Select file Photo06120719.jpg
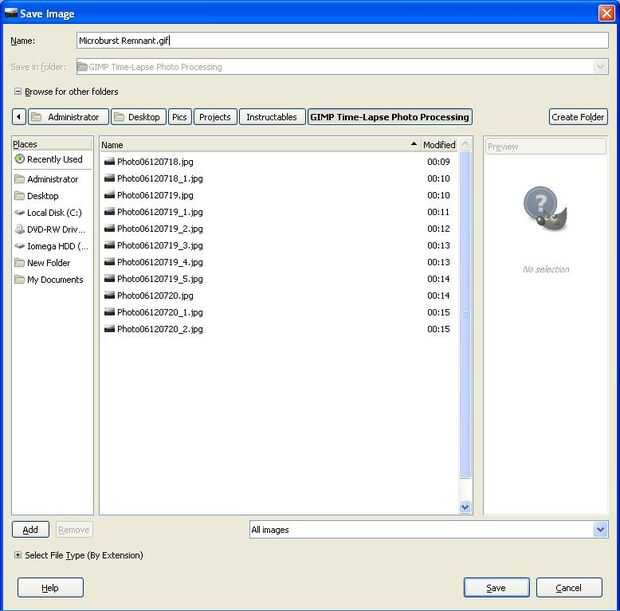The height and width of the screenshot is (611, 620). [x=279, y=195]
